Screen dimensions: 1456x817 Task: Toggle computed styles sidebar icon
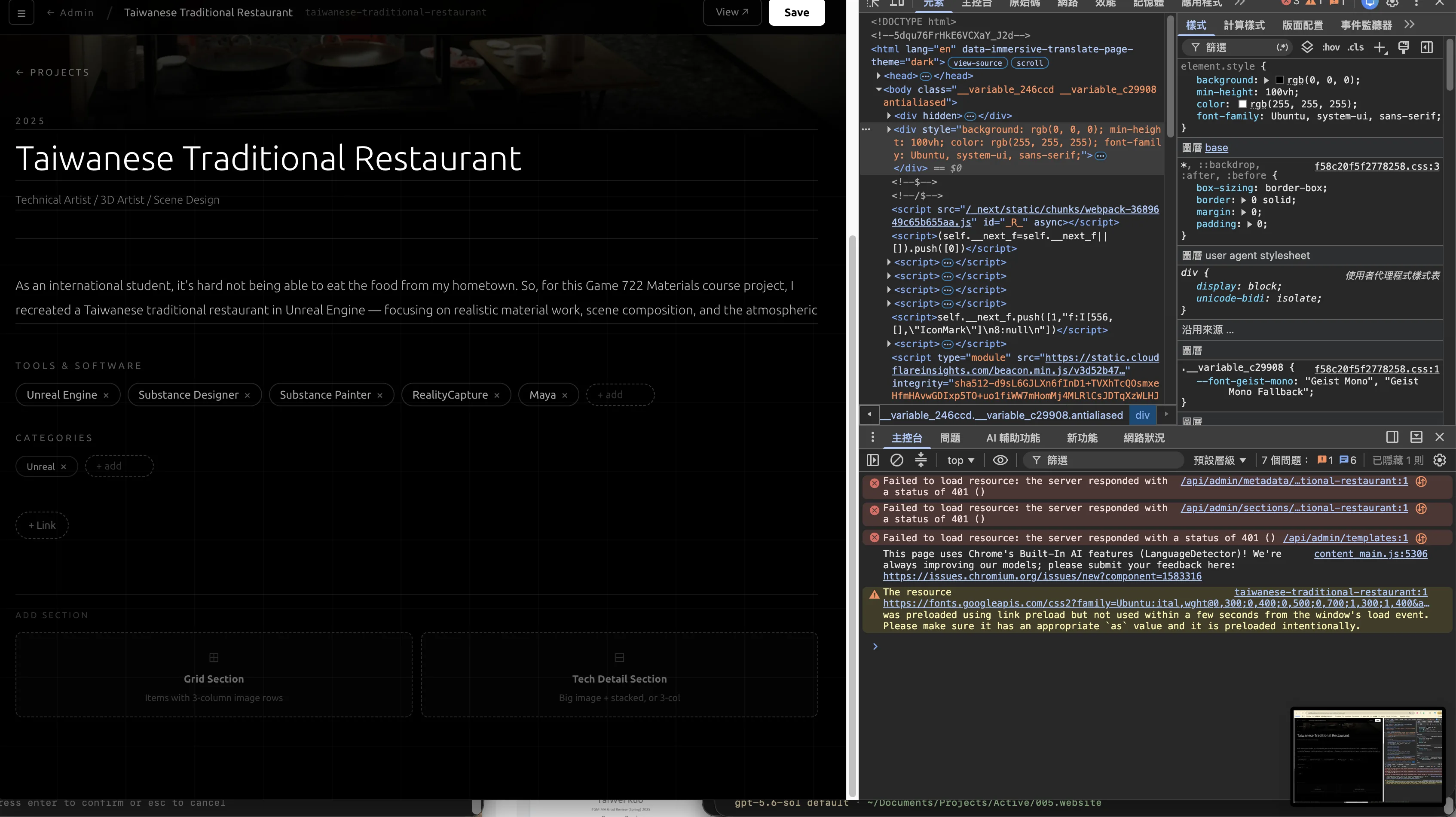pyautogui.click(x=1427, y=47)
